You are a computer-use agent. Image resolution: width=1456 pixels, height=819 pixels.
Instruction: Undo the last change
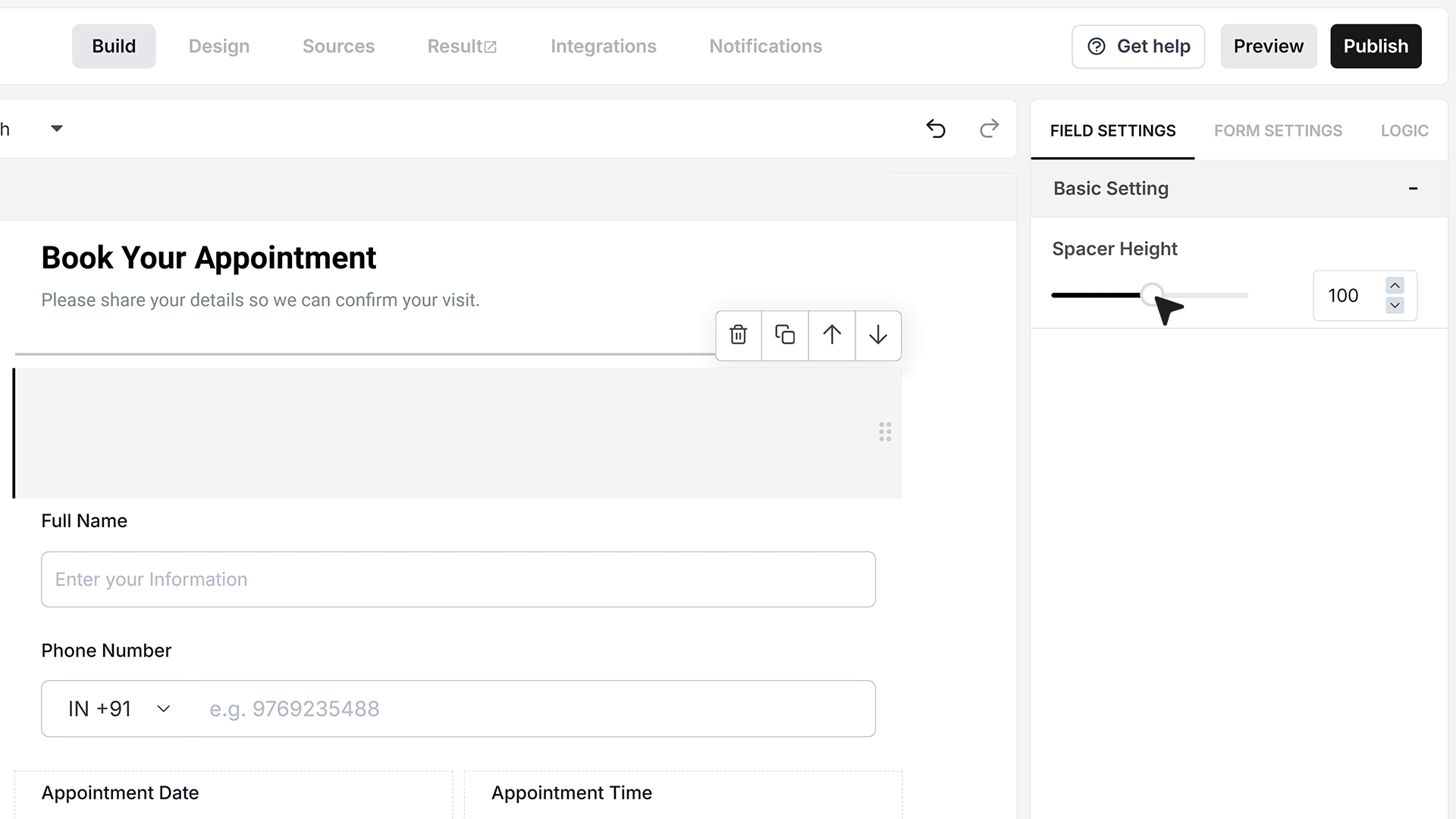[936, 129]
